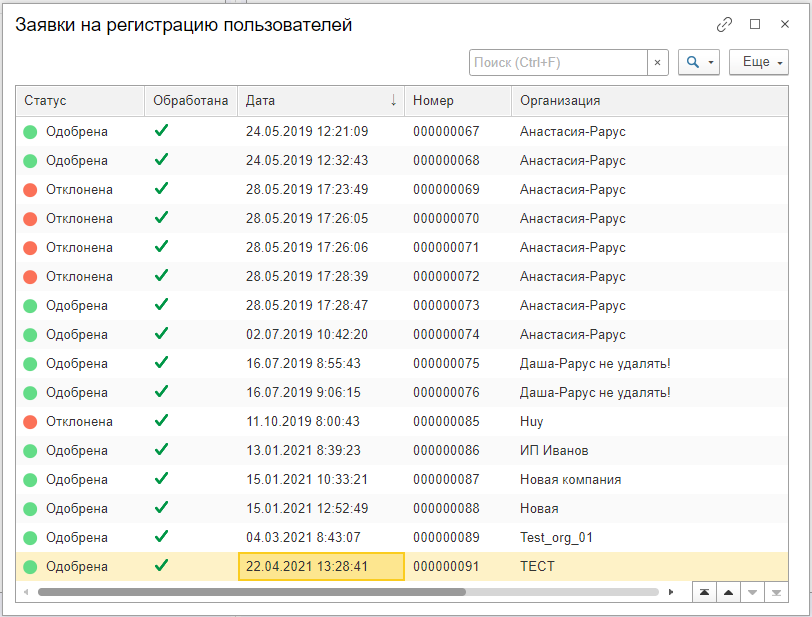This screenshot has width=812, height=617.
Task: Open the Еще dropdown menu
Action: tap(759, 62)
